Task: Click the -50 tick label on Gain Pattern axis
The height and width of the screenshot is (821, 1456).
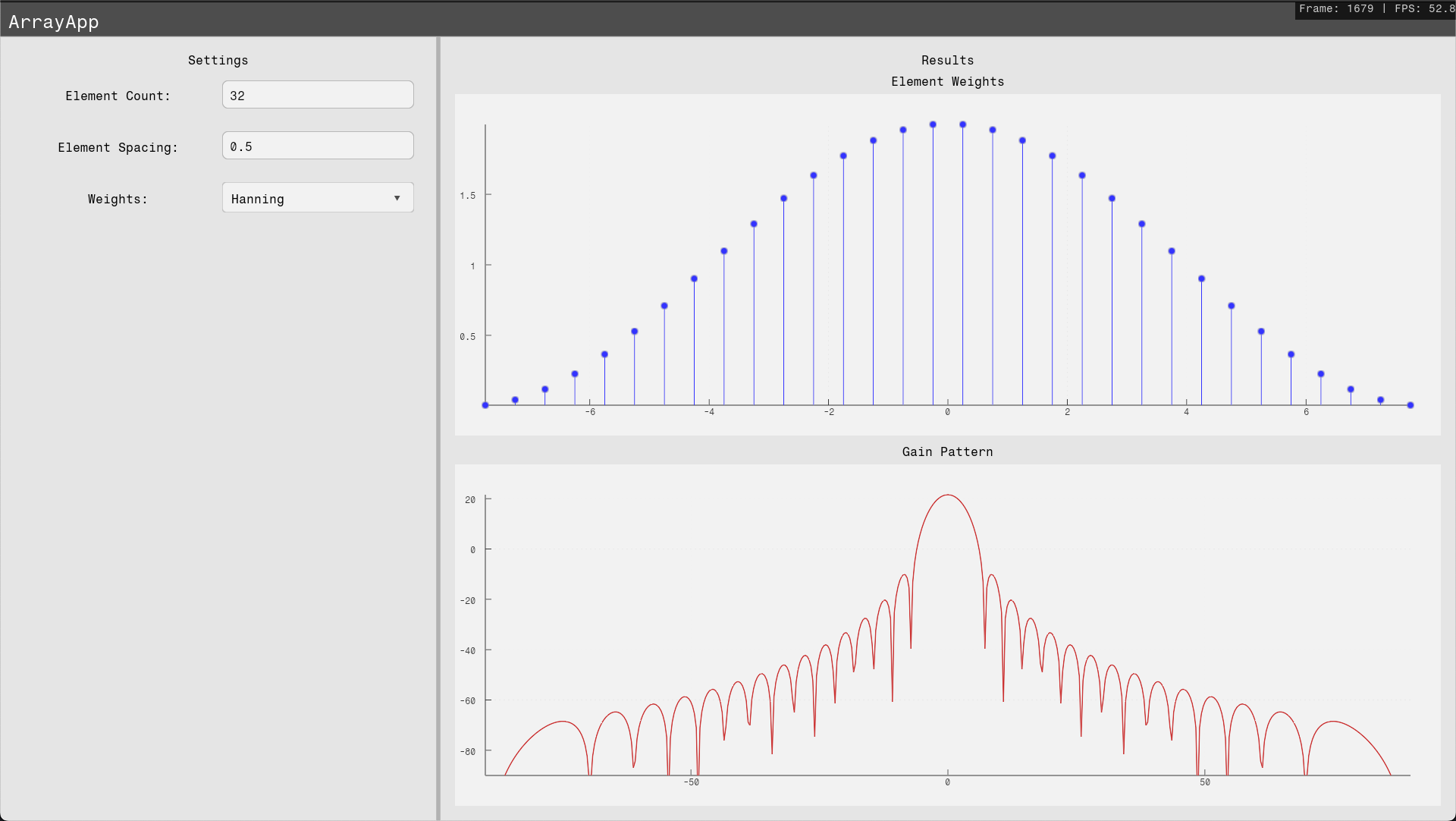Action: pyautogui.click(x=691, y=782)
